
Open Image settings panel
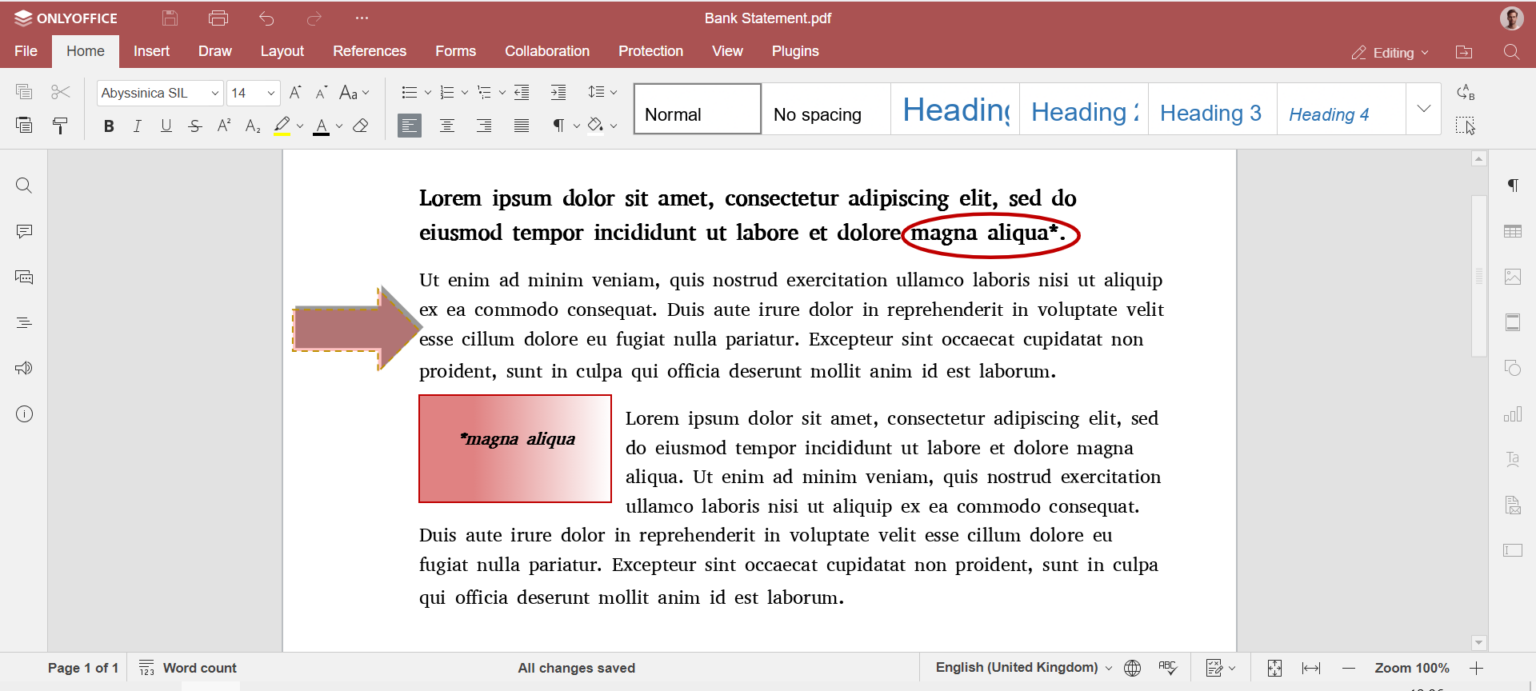[1512, 277]
